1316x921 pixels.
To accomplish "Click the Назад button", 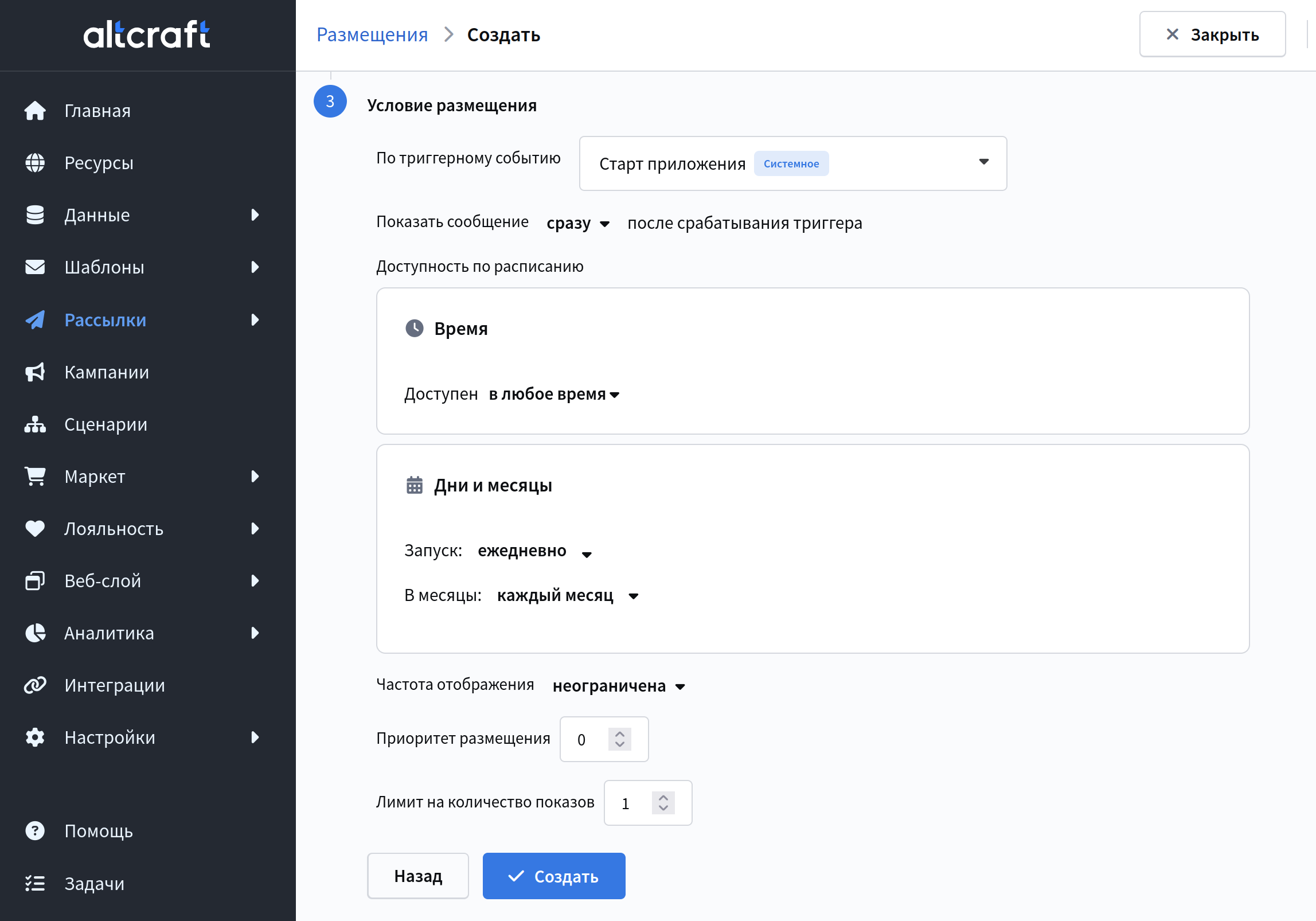I will [418, 876].
